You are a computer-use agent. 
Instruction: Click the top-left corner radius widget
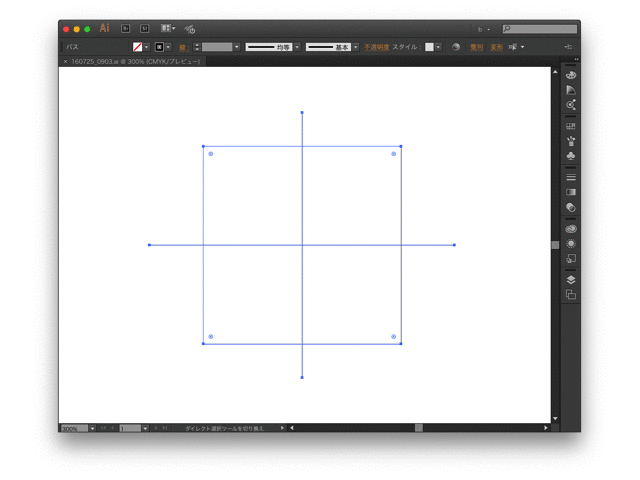coord(211,154)
